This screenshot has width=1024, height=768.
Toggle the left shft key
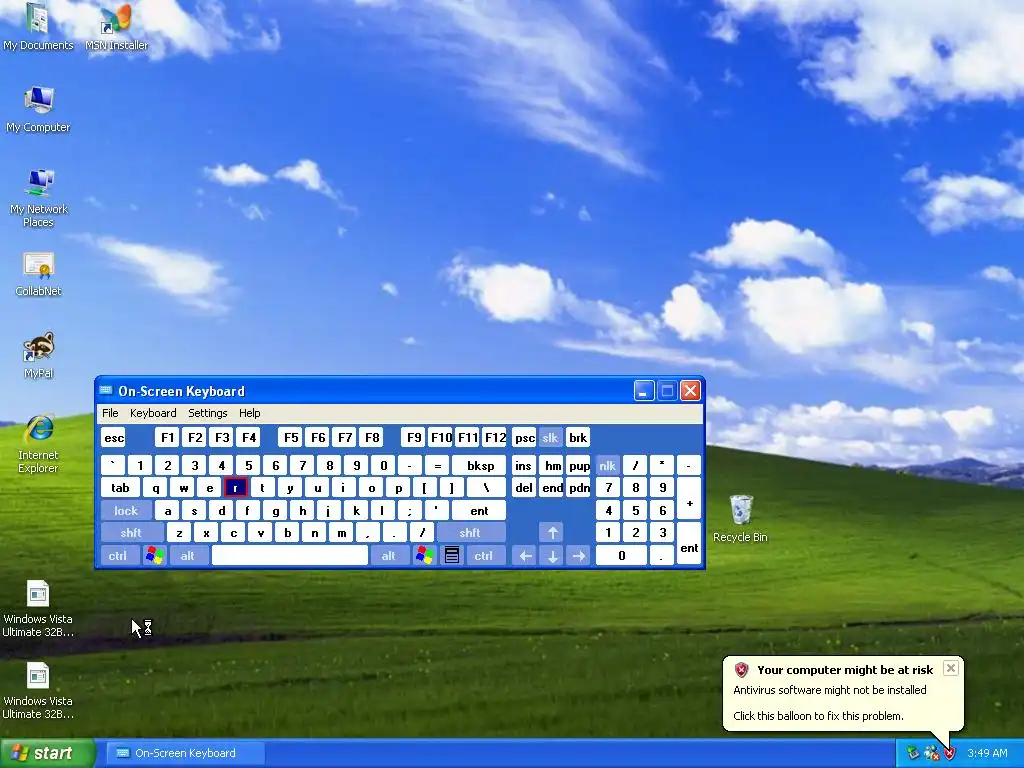(x=131, y=533)
